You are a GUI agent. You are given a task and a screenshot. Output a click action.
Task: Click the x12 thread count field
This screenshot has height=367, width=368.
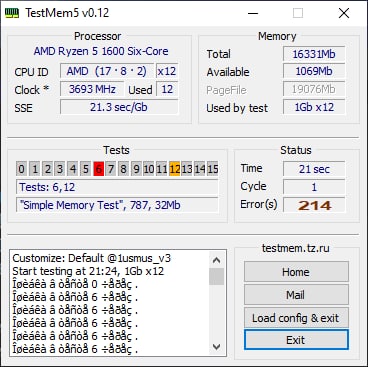tap(167, 71)
